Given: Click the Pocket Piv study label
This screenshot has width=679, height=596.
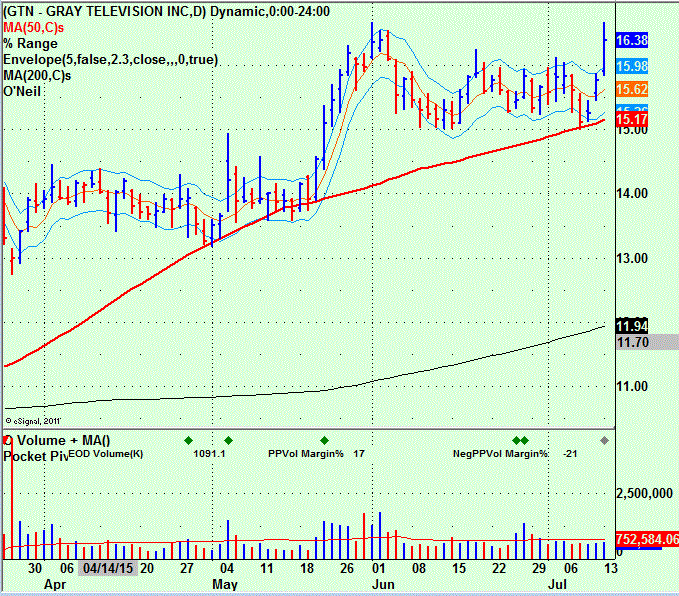Looking at the screenshot, I should 36,456.
